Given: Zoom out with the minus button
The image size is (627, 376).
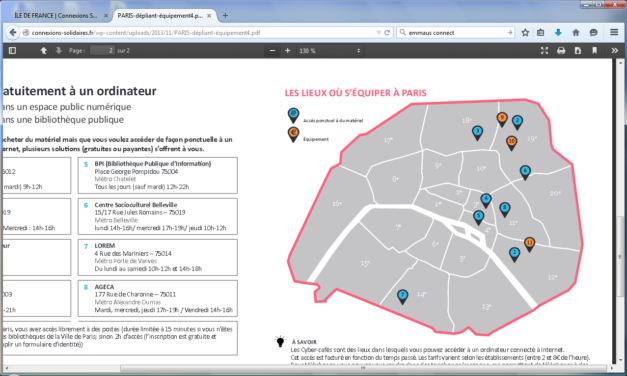Looking at the screenshot, I should point(272,50).
